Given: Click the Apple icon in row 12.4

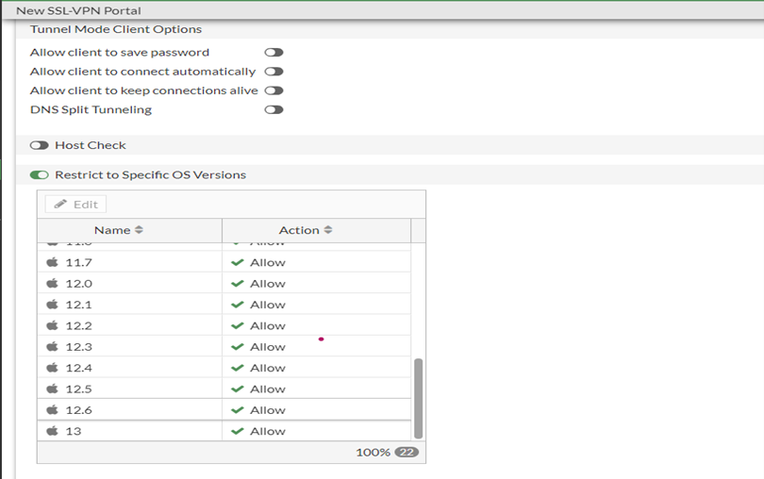Looking at the screenshot, I should pyautogui.click(x=53, y=368).
